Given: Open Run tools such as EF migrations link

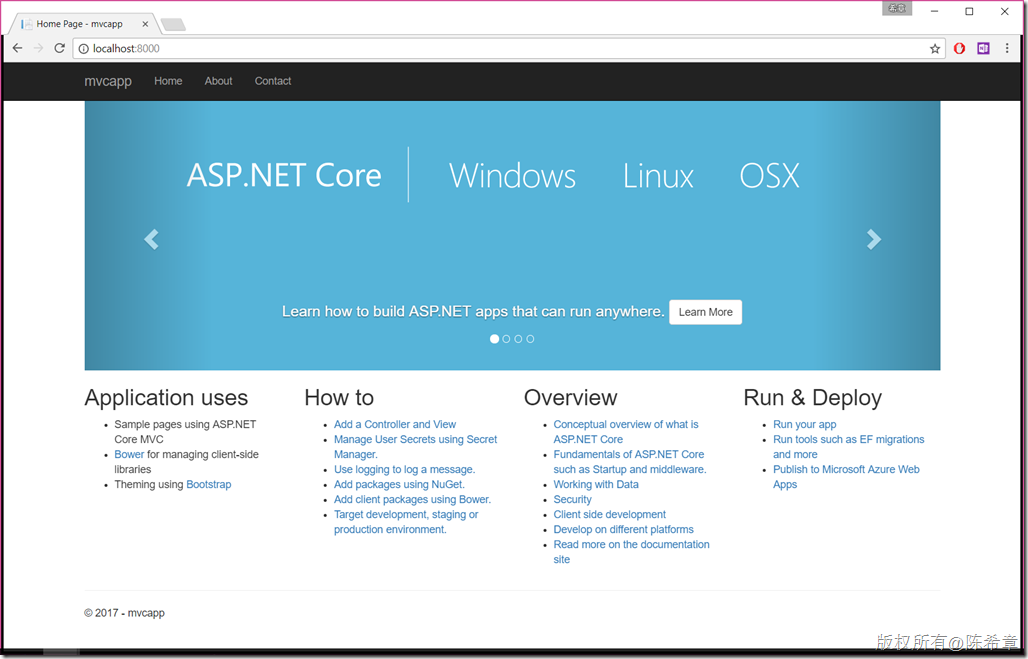Looking at the screenshot, I should (848, 447).
